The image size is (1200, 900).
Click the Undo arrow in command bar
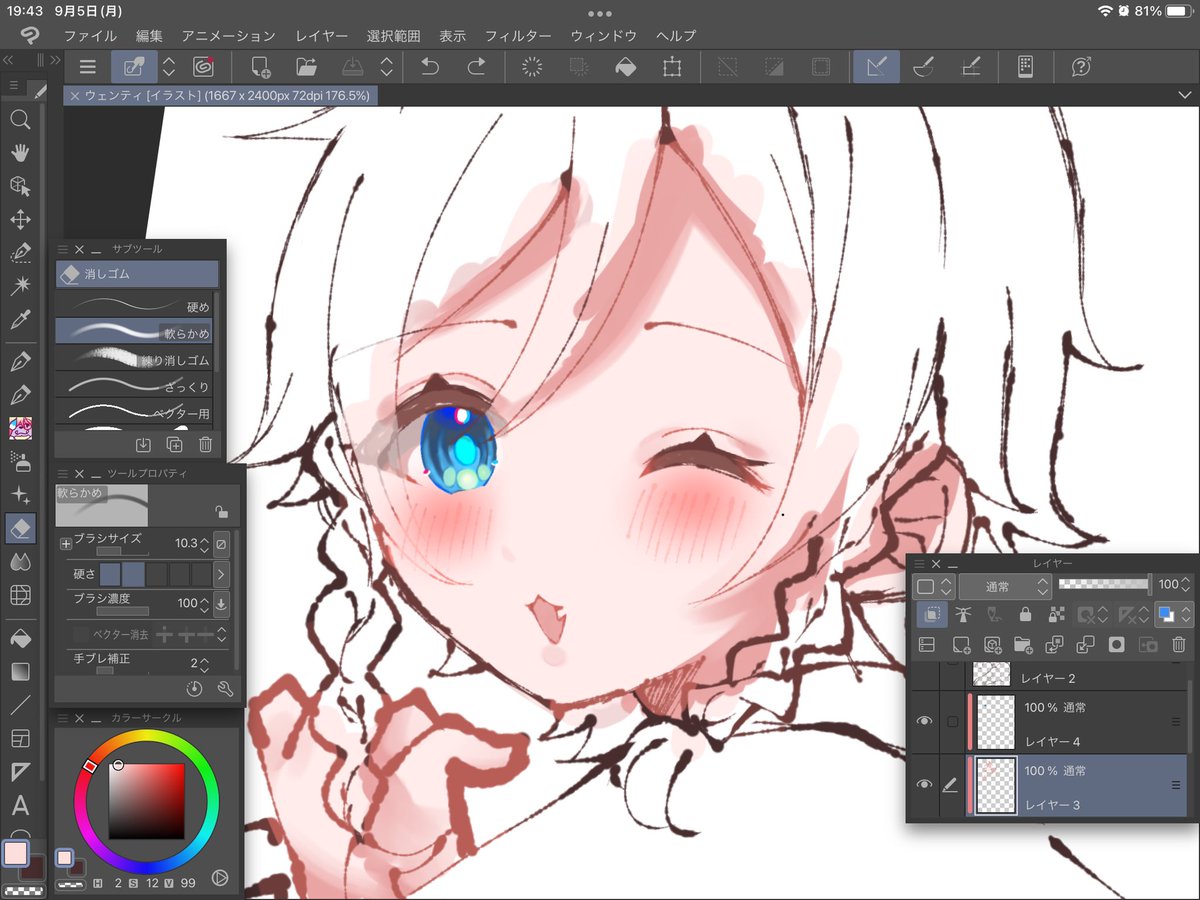click(430, 67)
